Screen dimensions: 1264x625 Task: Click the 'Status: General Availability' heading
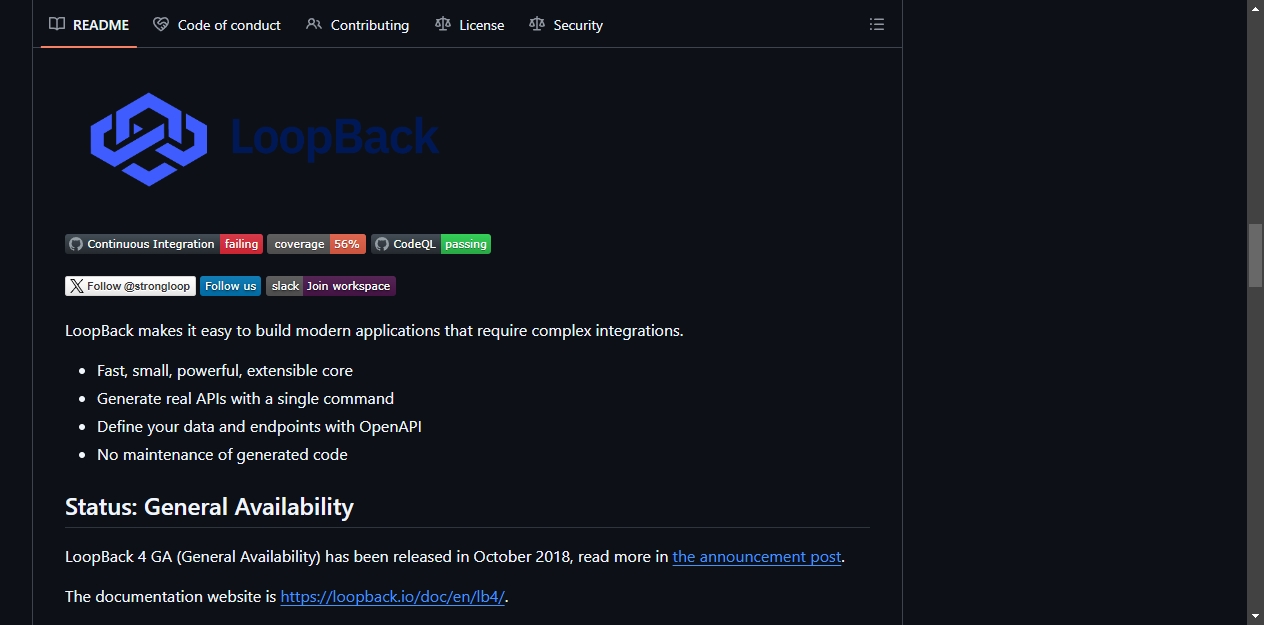tap(209, 507)
